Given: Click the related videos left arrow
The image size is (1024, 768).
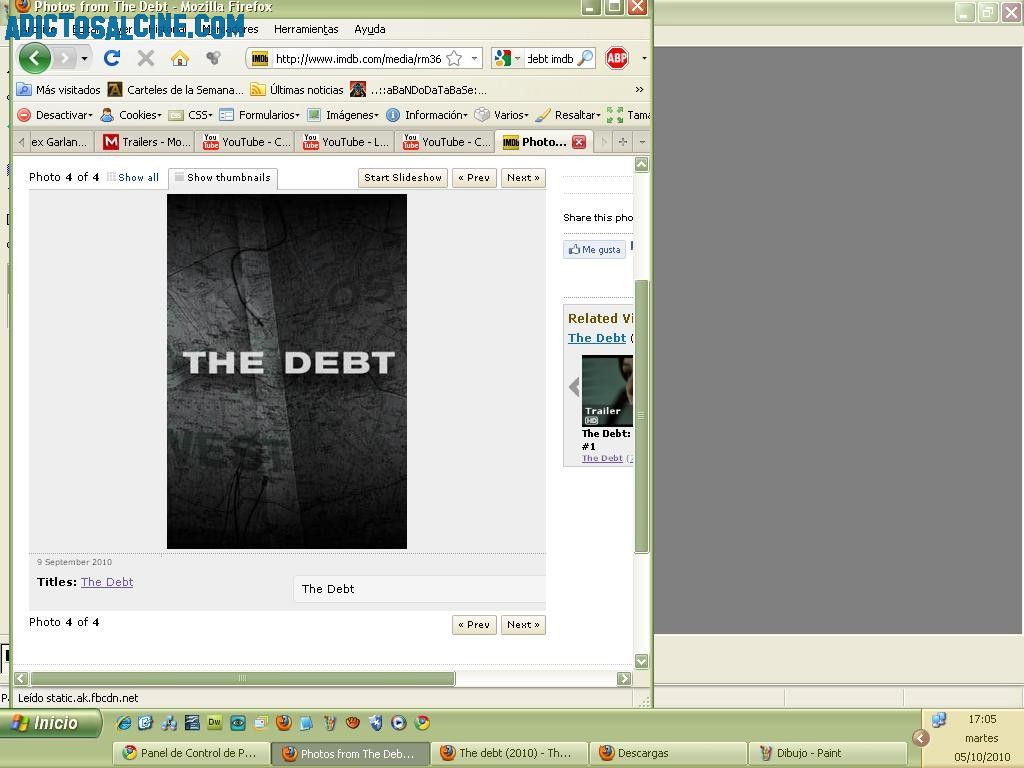Looking at the screenshot, I should point(574,387).
